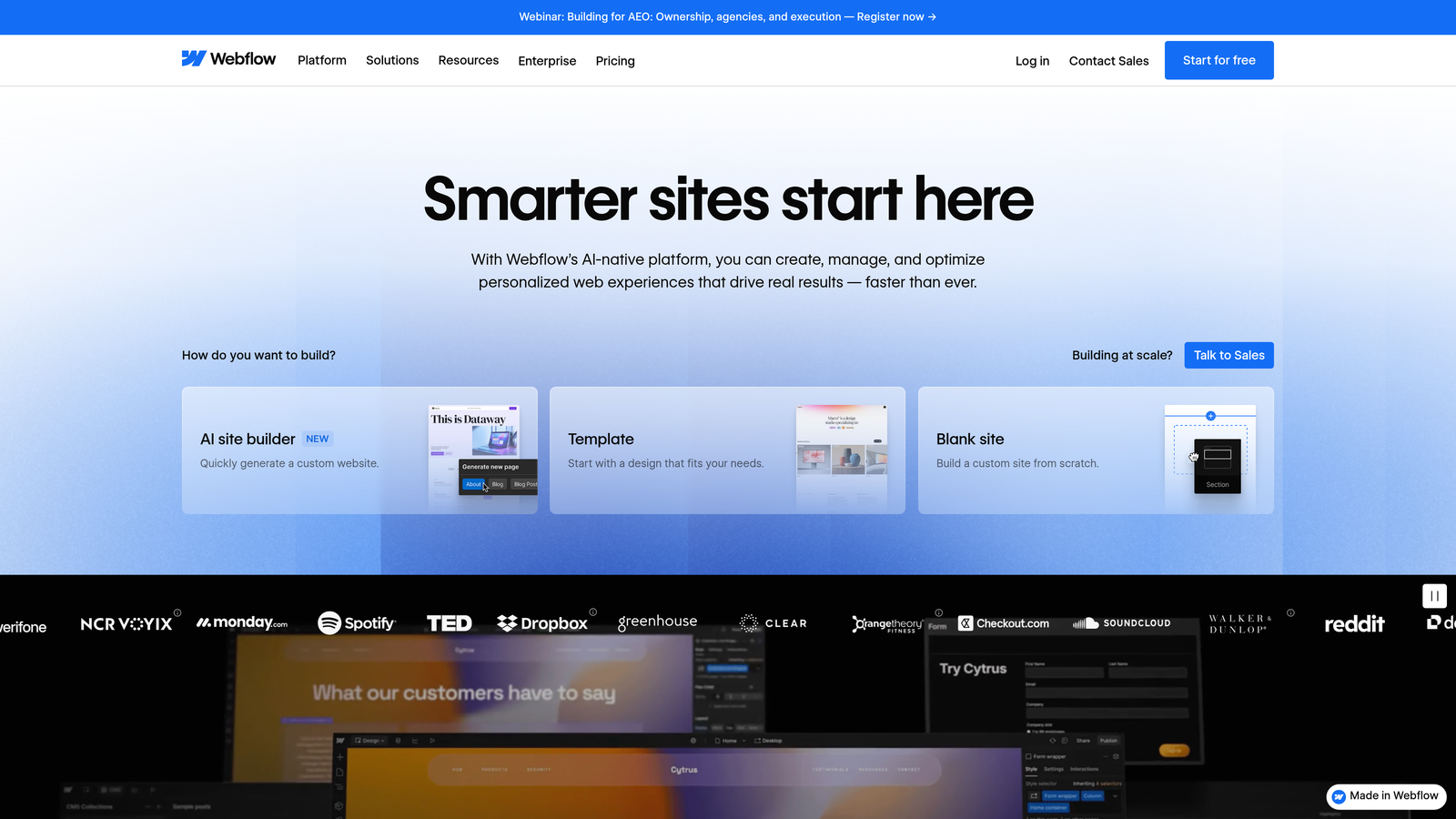This screenshot has height=819, width=1456.
Task: Click the Start for free button
Action: coord(1218,60)
